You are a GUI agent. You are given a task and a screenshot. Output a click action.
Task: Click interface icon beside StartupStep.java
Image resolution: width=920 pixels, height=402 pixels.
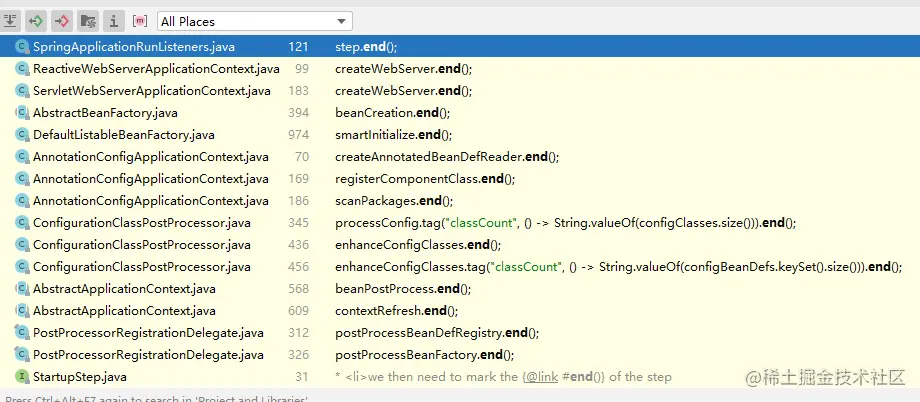click(22, 377)
